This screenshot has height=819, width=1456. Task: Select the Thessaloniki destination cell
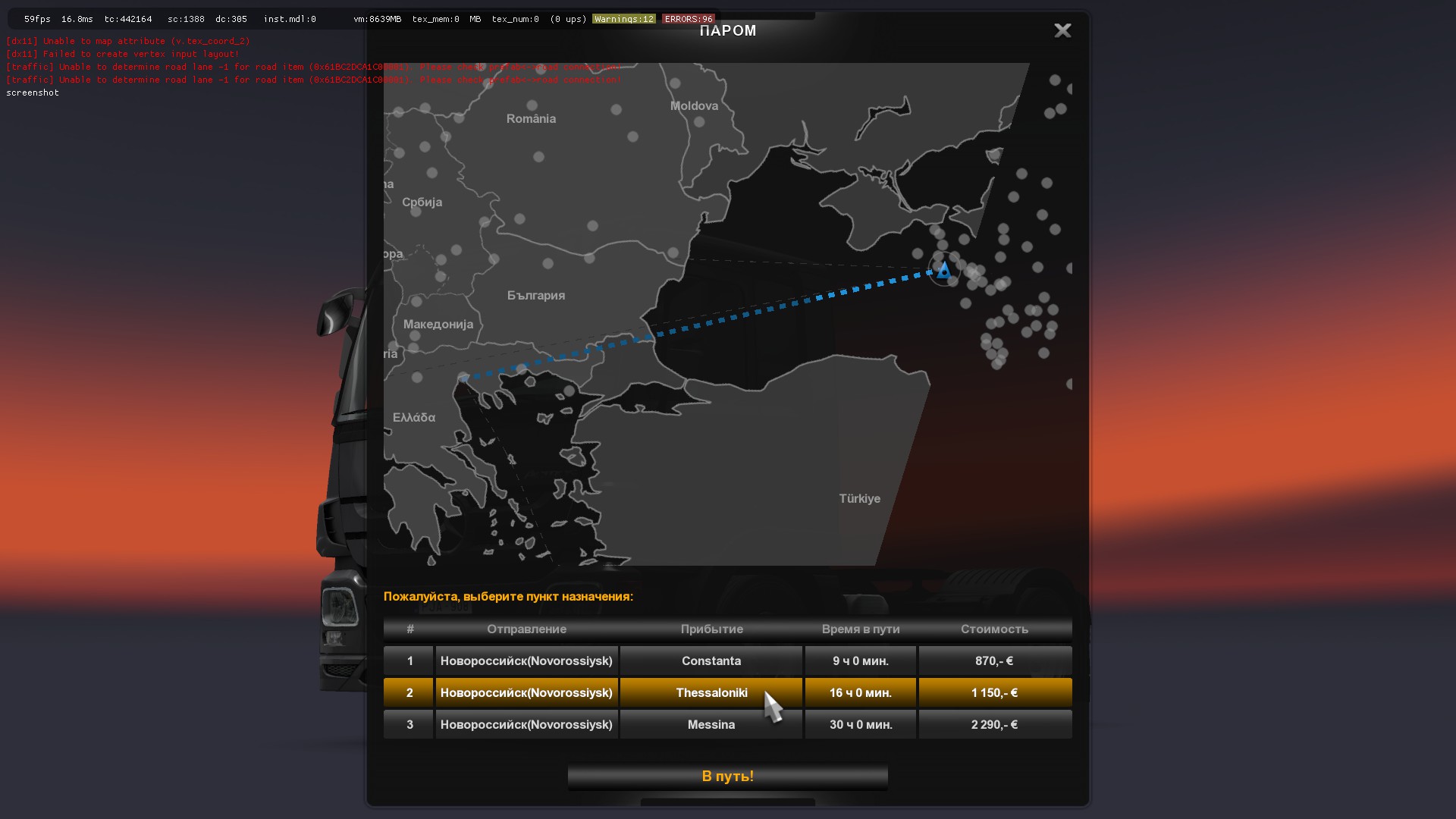711,692
